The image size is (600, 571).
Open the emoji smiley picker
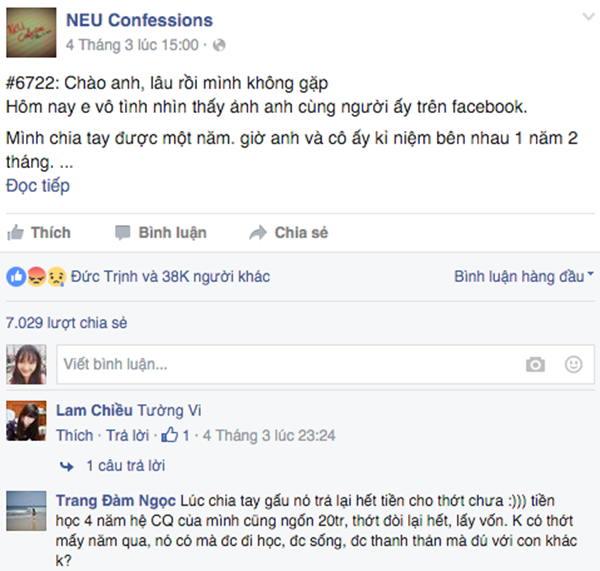(x=573, y=365)
